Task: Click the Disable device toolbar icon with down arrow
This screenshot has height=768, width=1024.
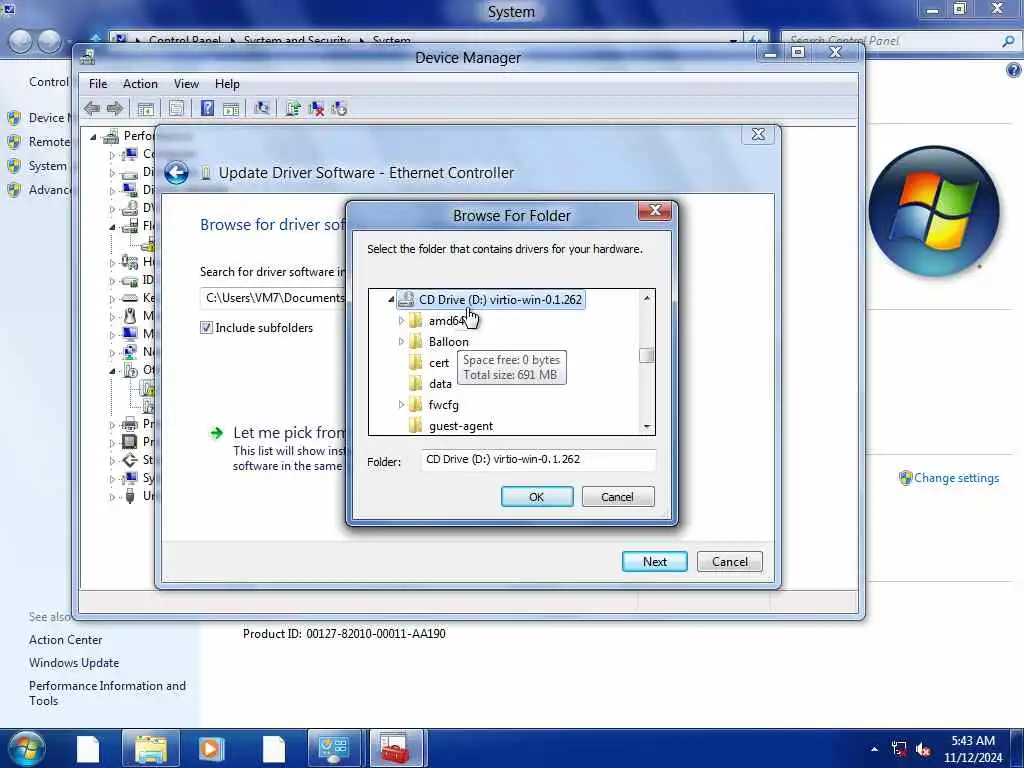Action: 339,108
